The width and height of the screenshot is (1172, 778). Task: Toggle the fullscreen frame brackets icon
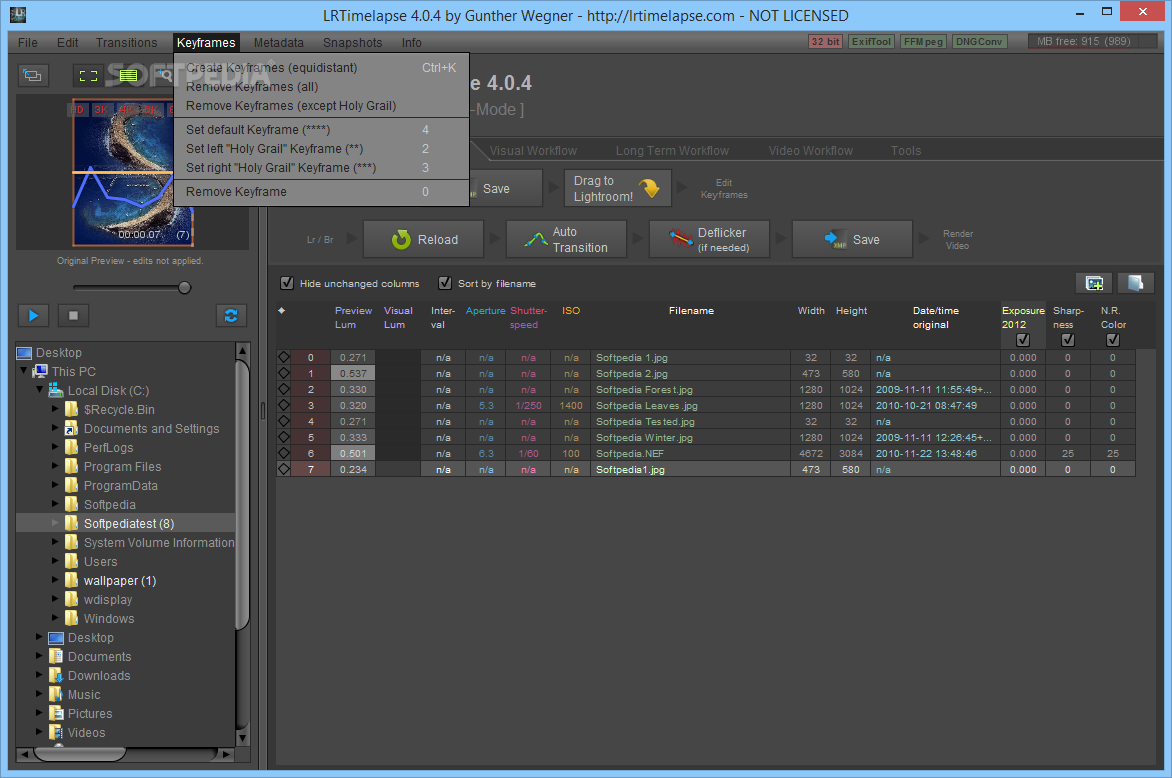88,75
